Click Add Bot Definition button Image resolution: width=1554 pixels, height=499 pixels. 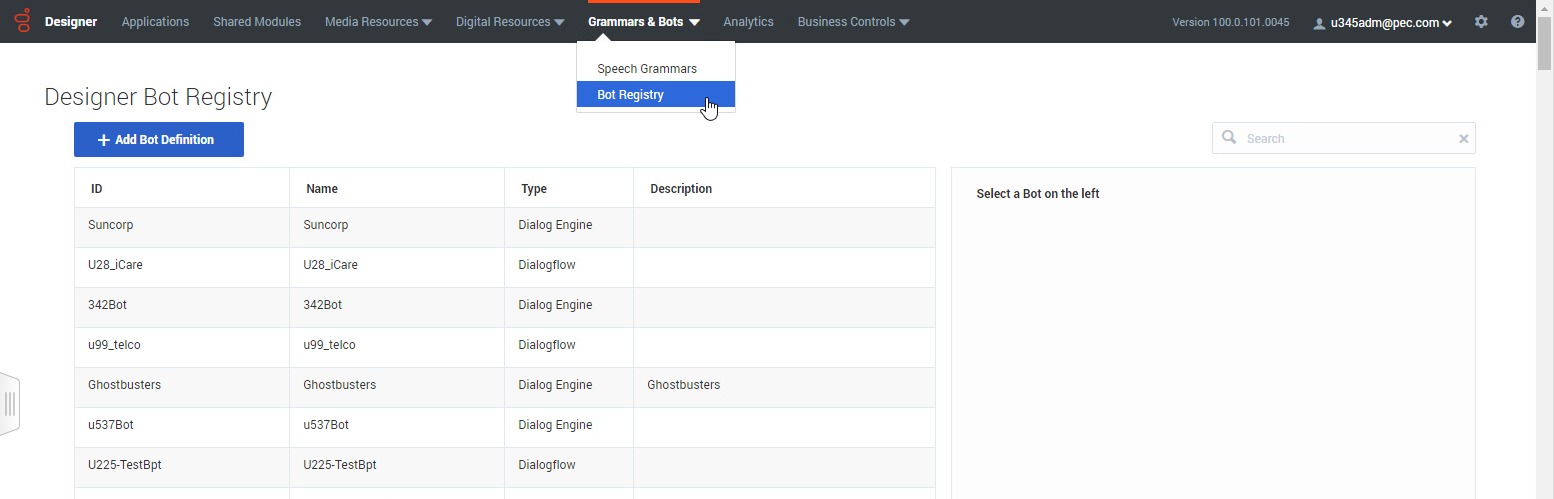click(x=159, y=140)
